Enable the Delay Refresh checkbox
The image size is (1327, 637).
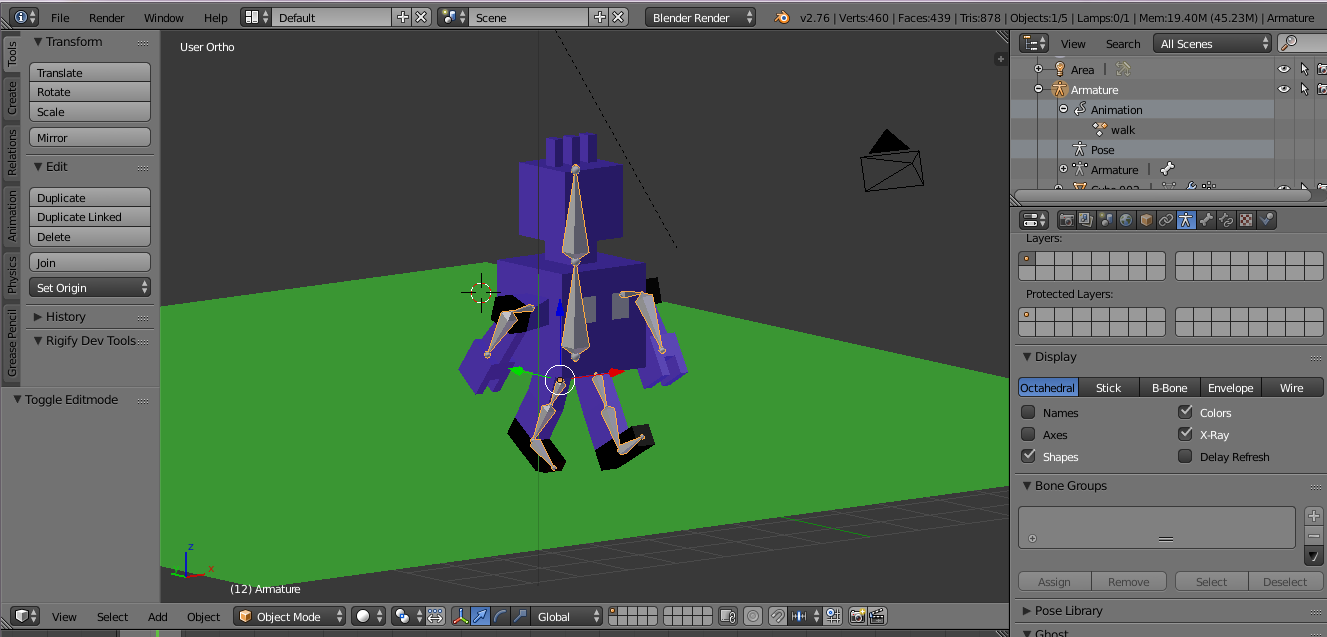(1185, 456)
